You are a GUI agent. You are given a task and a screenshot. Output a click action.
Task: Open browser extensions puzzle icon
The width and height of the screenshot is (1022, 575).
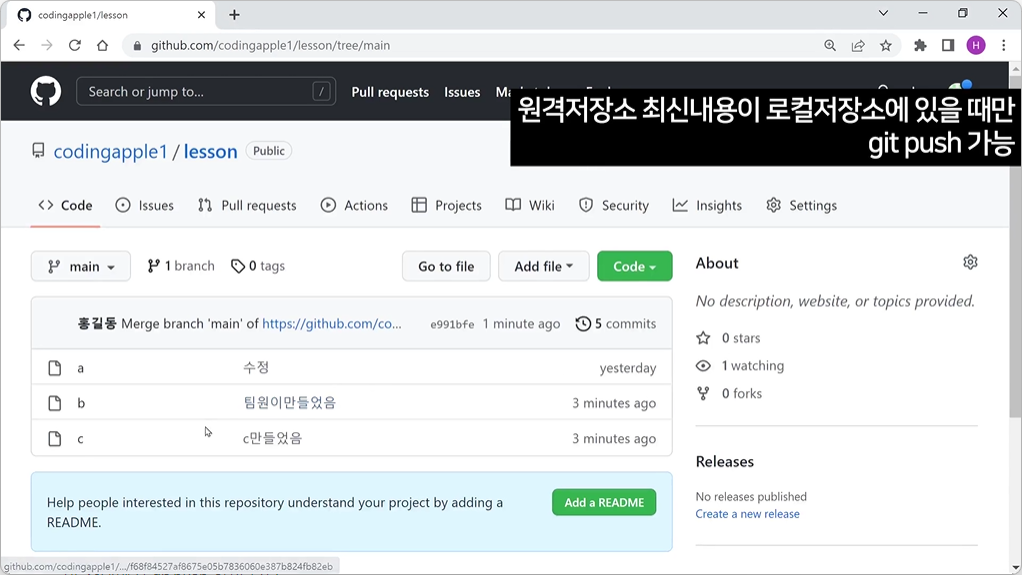[920, 45]
